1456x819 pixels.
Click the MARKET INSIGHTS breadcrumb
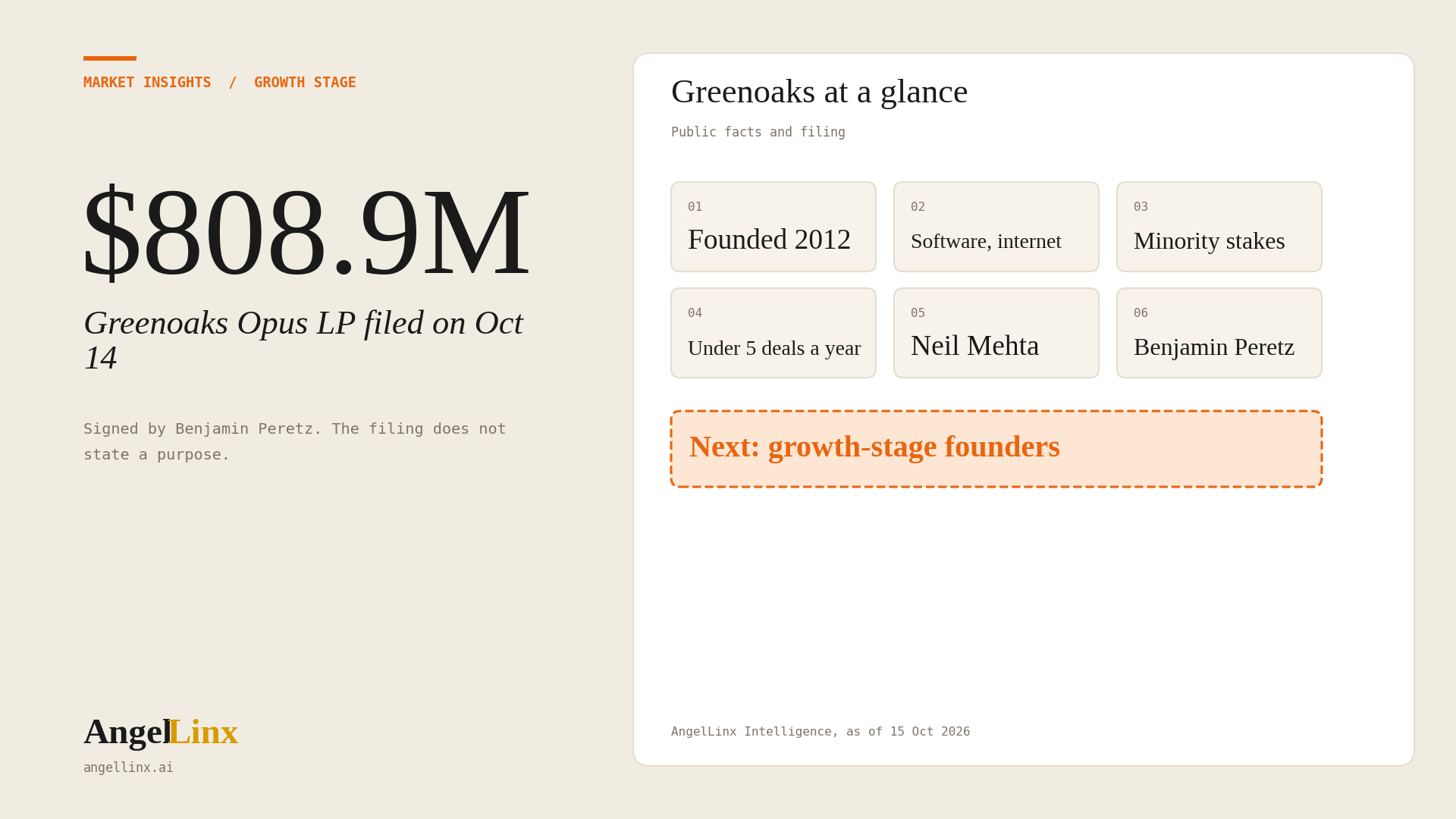[147, 82]
